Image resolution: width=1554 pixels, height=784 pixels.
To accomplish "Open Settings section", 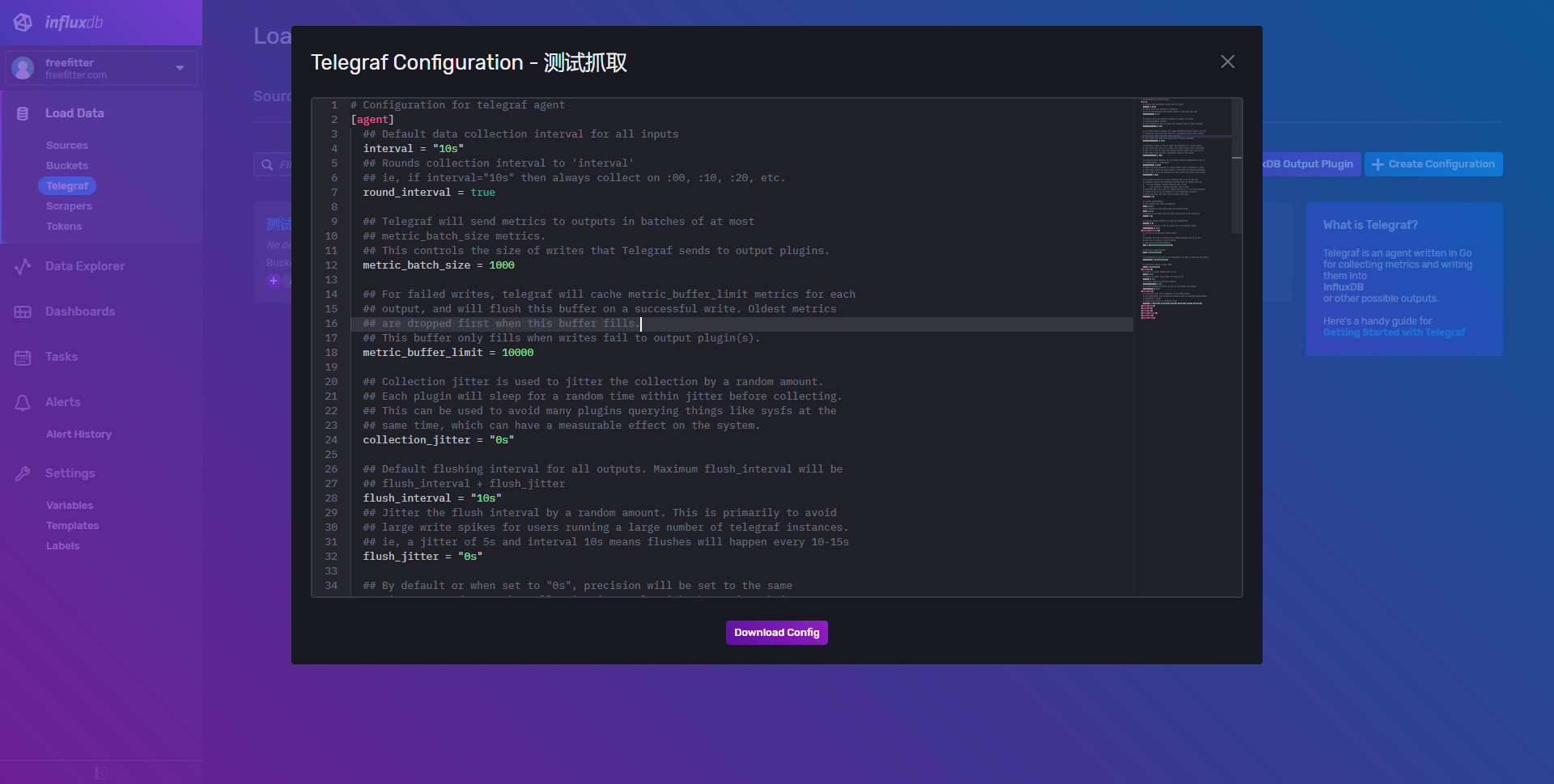I will click(x=70, y=473).
